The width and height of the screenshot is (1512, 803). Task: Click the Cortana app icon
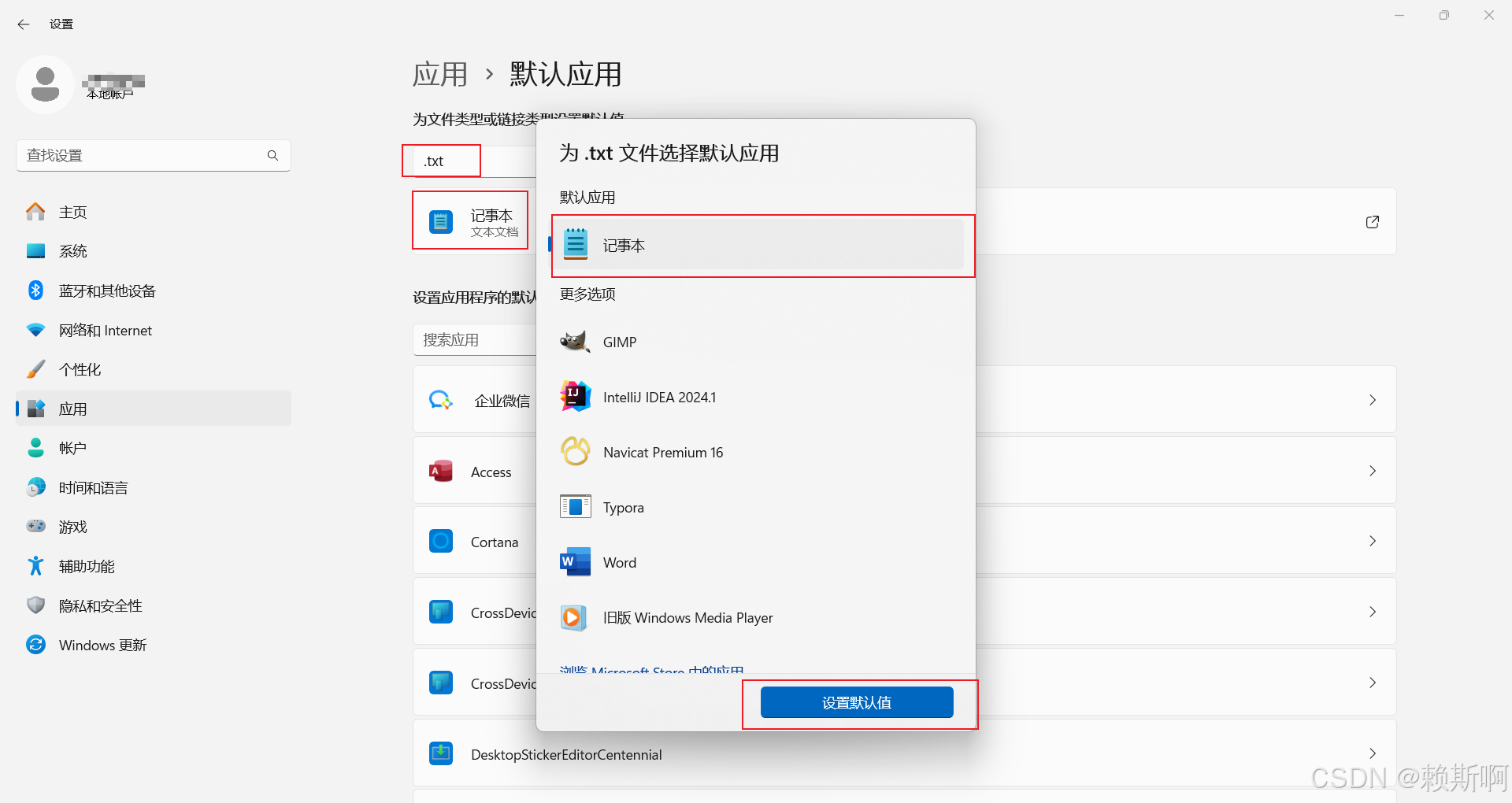pos(441,541)
